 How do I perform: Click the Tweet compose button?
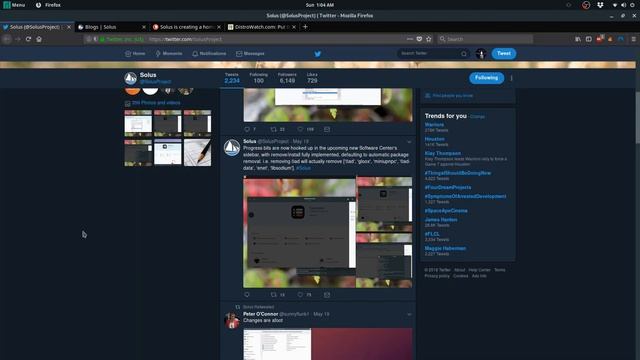(504, 53)
